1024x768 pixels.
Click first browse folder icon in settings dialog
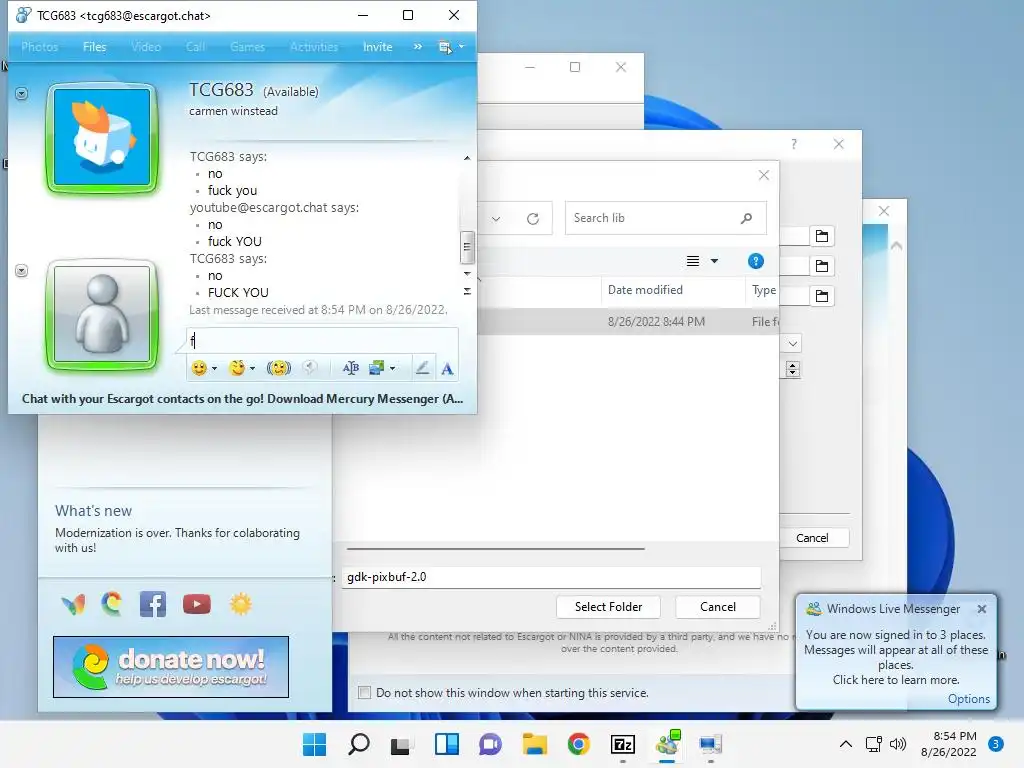click(822, 236)
